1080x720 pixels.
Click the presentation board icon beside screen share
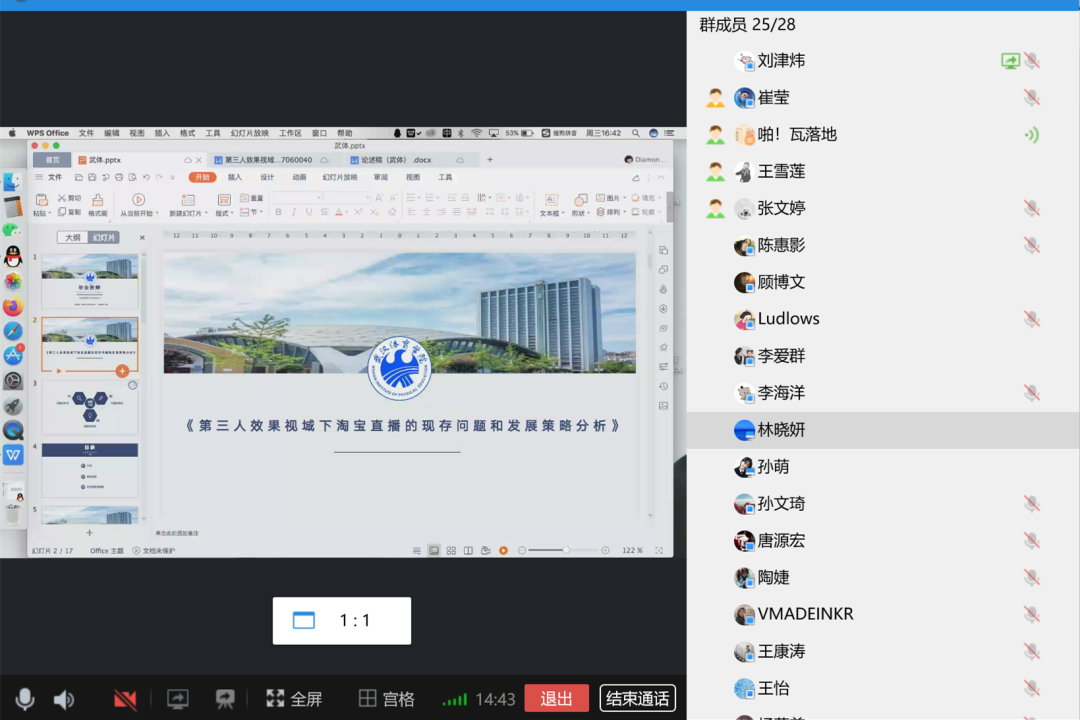tap(226, 699)
